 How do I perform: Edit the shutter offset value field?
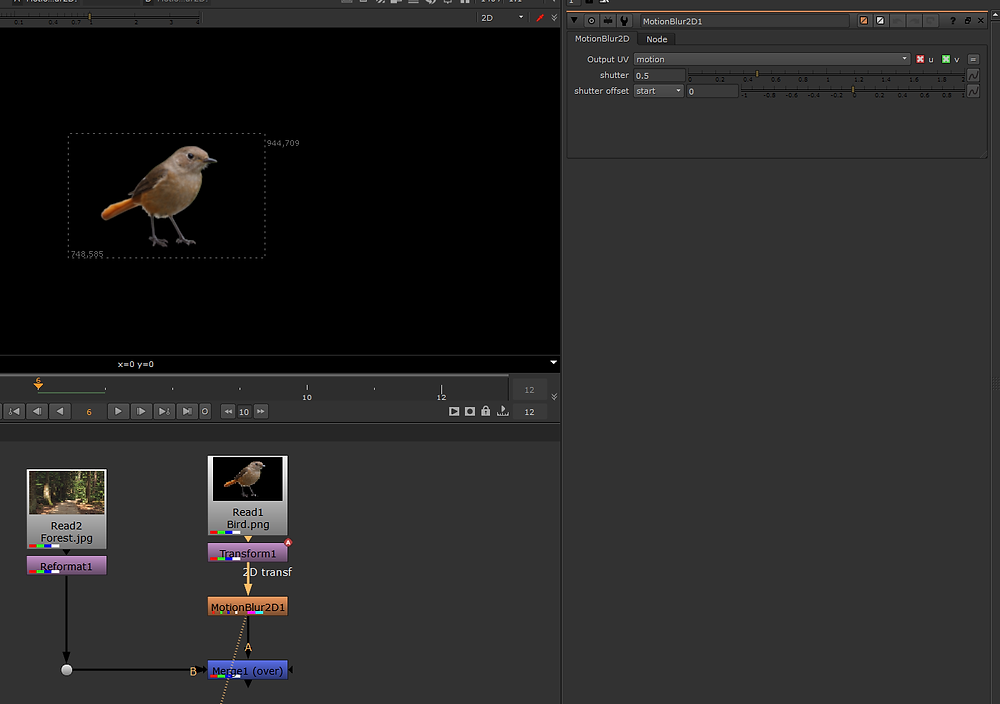[712, 91]
